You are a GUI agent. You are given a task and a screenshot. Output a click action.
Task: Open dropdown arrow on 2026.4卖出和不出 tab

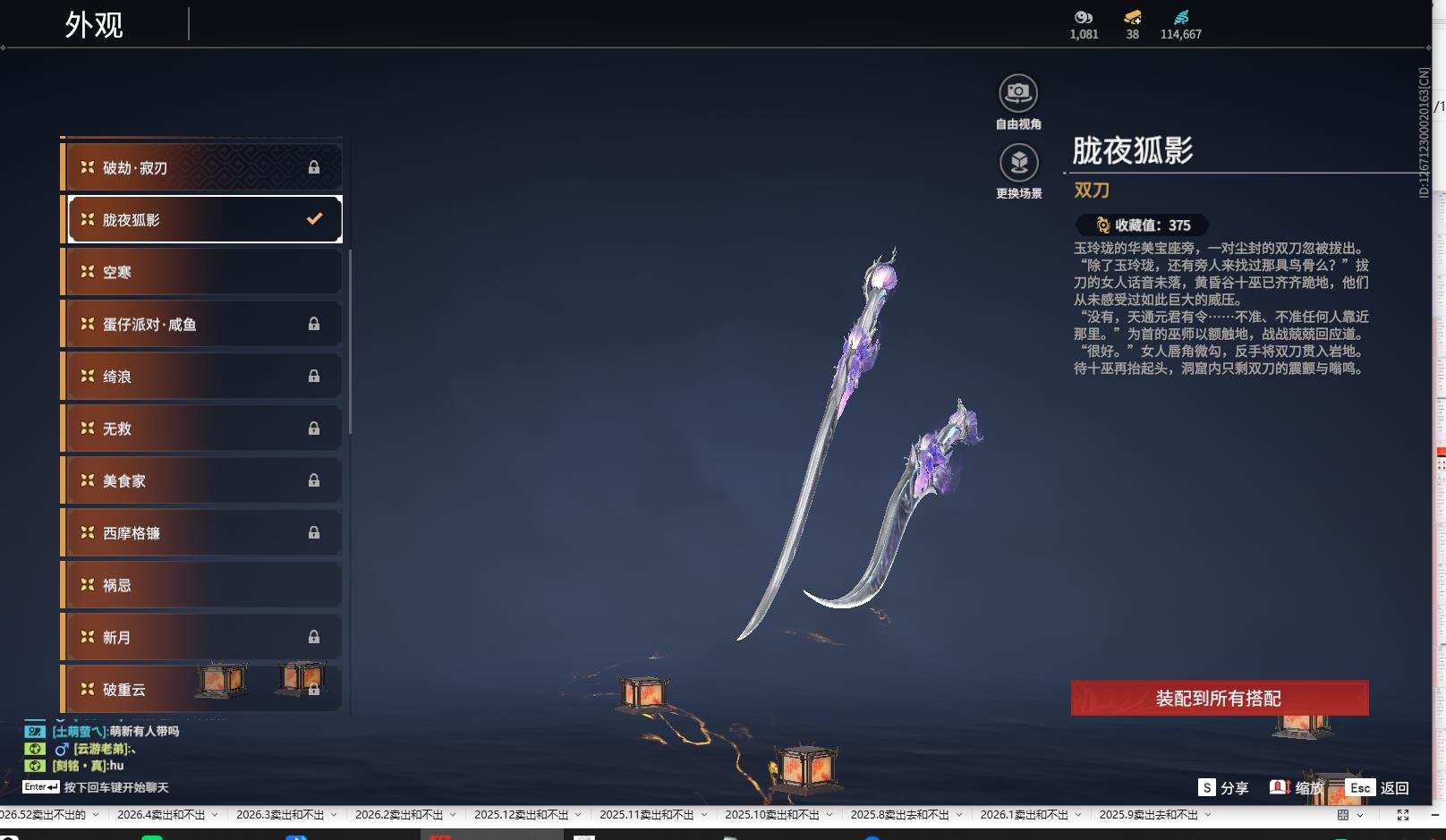pyautogui.click(x=215, y=815)
